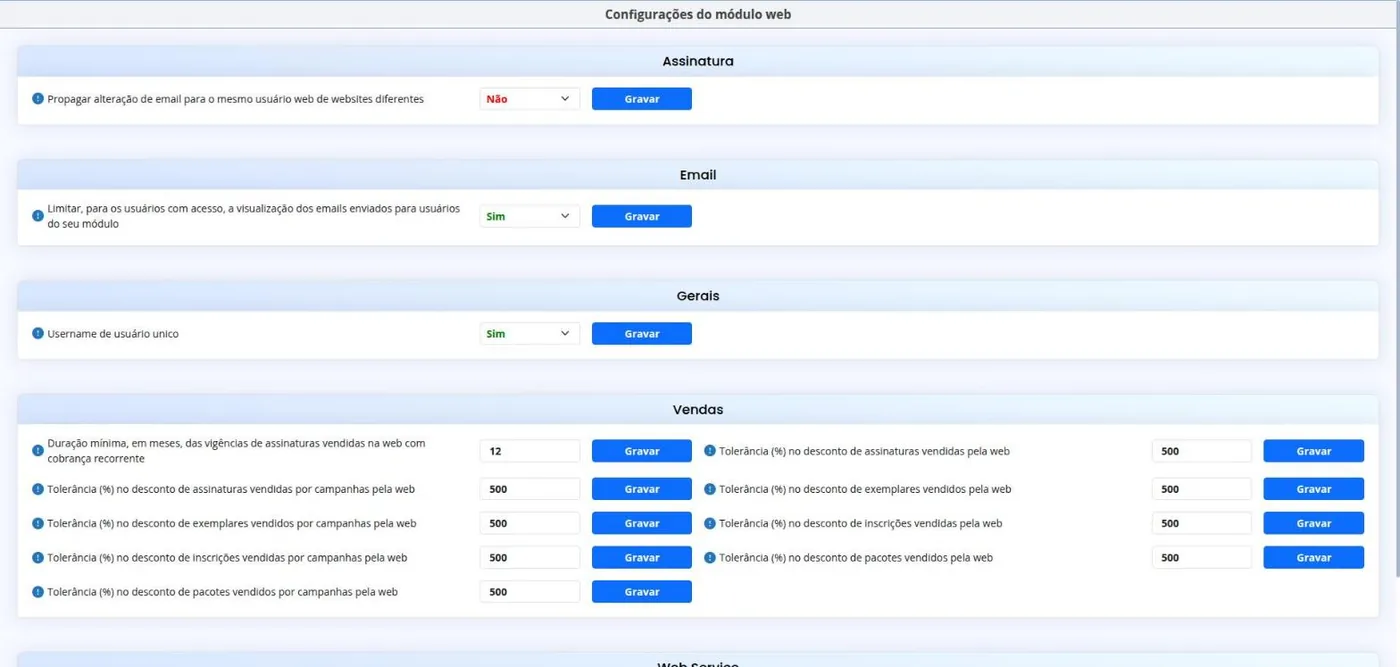
Task: Click label 'Username de usuário unico'
Action: tap(113, 333)
